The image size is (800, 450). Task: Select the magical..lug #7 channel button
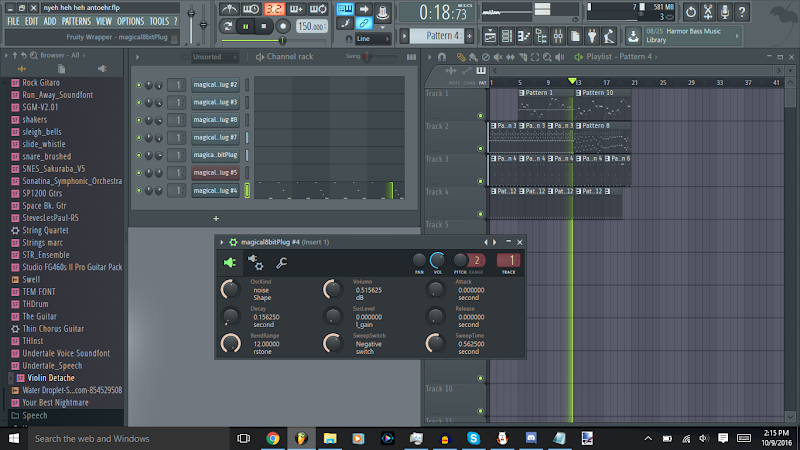[215, 137]
